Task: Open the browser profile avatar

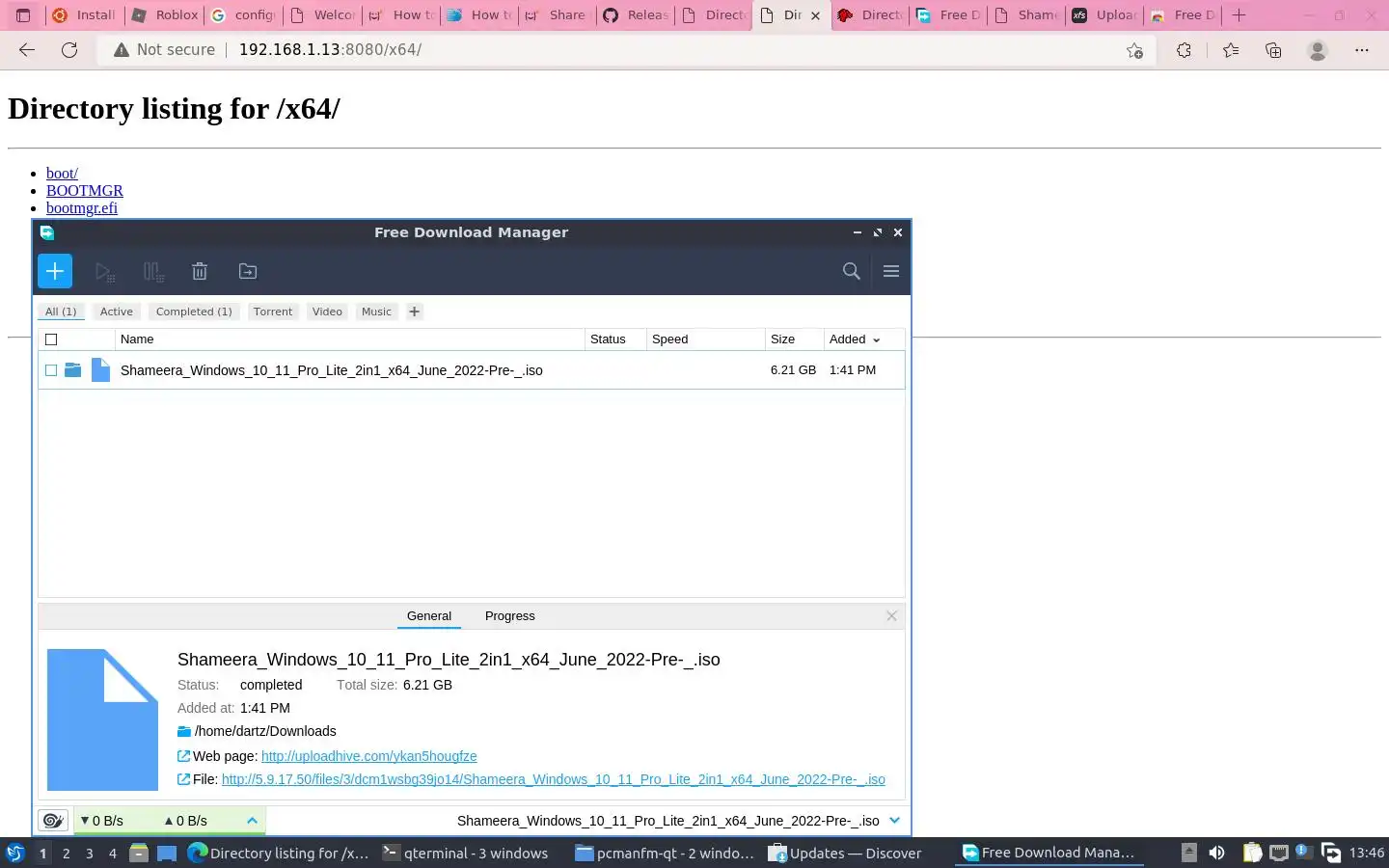Action: 1317,50
